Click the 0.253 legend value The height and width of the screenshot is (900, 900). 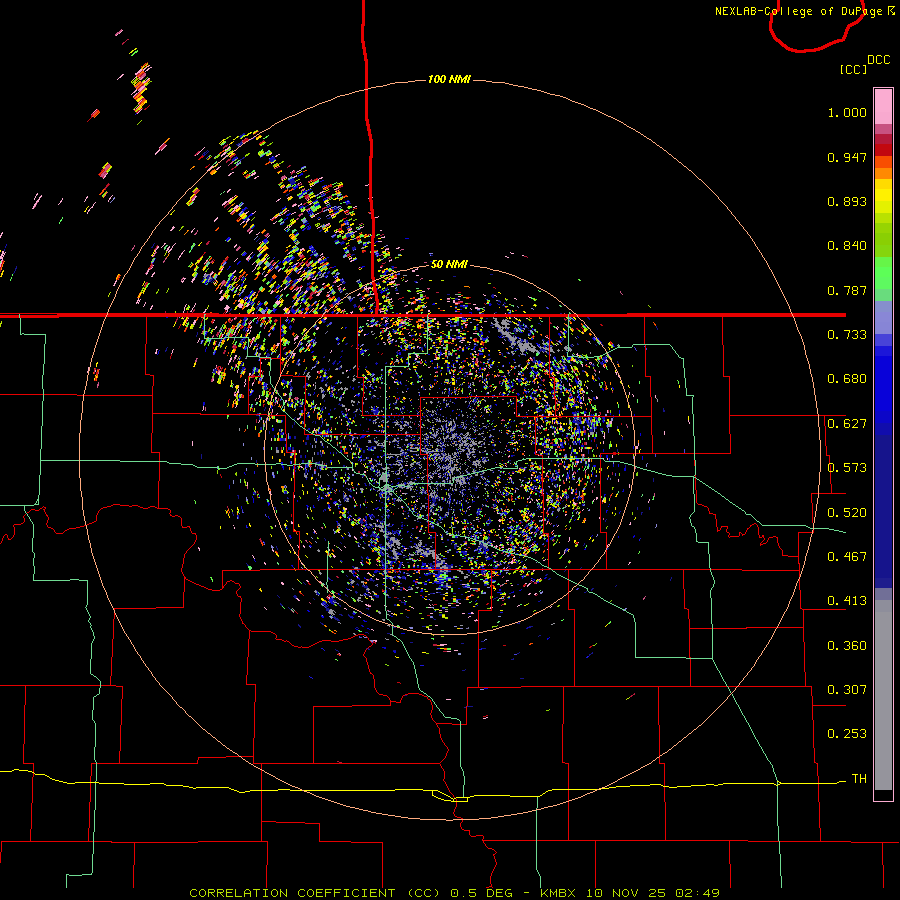tap(847, 734)
